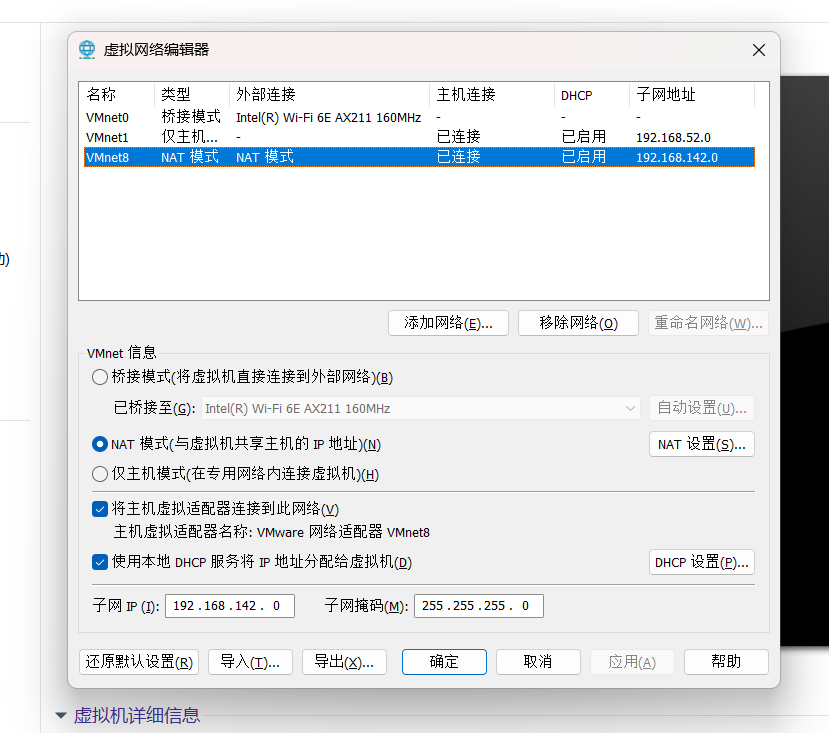Select the VMnet8 row
This screenshot has height=733, width=829.
pos(419,157)
